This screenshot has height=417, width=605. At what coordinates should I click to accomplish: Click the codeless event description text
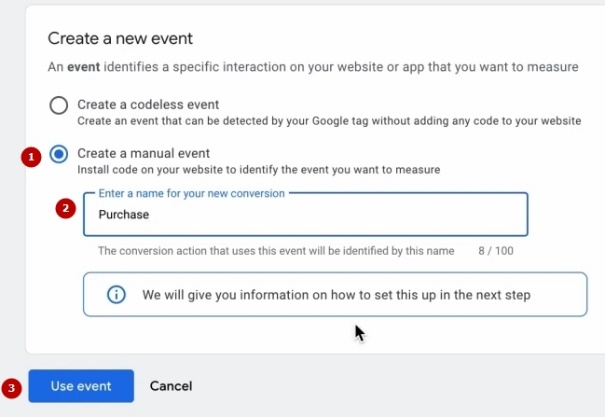tap(328, 121)
